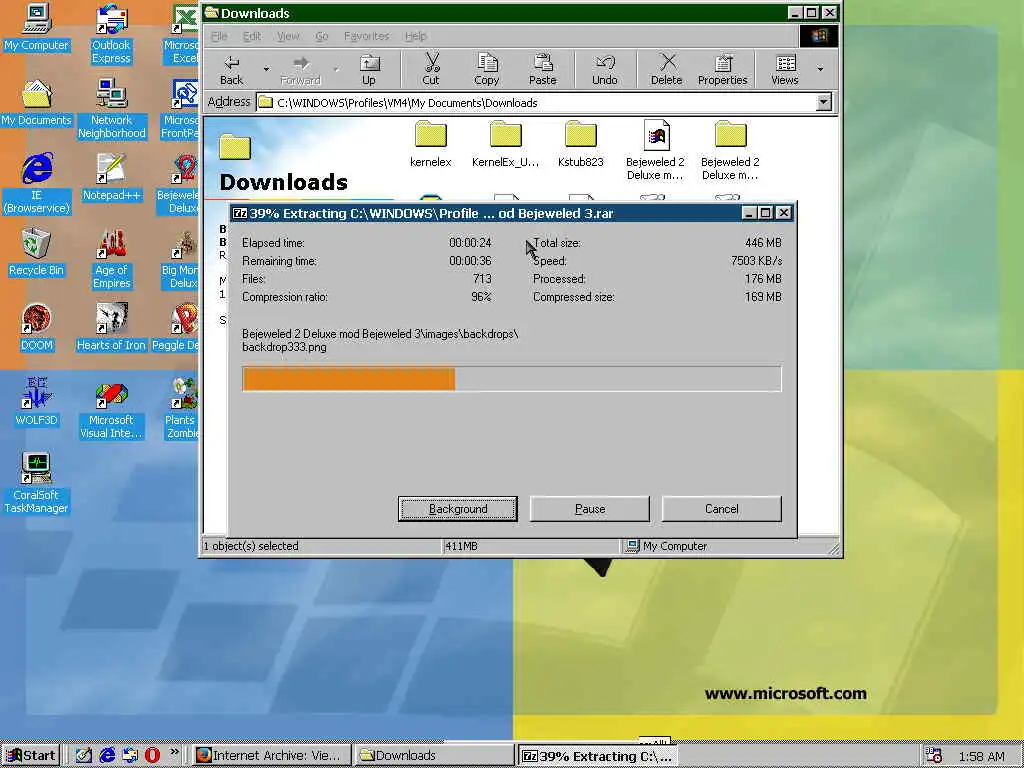Open the Recycle Bin
Screen dimensions: 1024x768
pos(37,252)
